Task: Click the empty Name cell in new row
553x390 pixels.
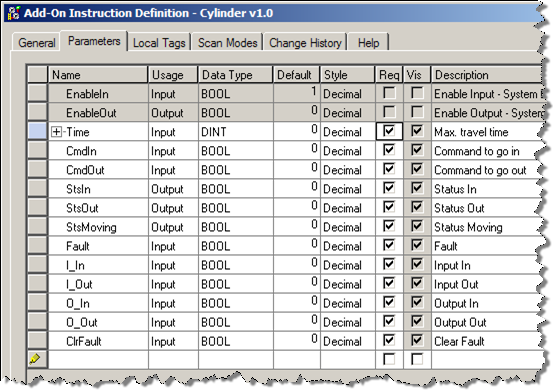Action: [98, 360]
